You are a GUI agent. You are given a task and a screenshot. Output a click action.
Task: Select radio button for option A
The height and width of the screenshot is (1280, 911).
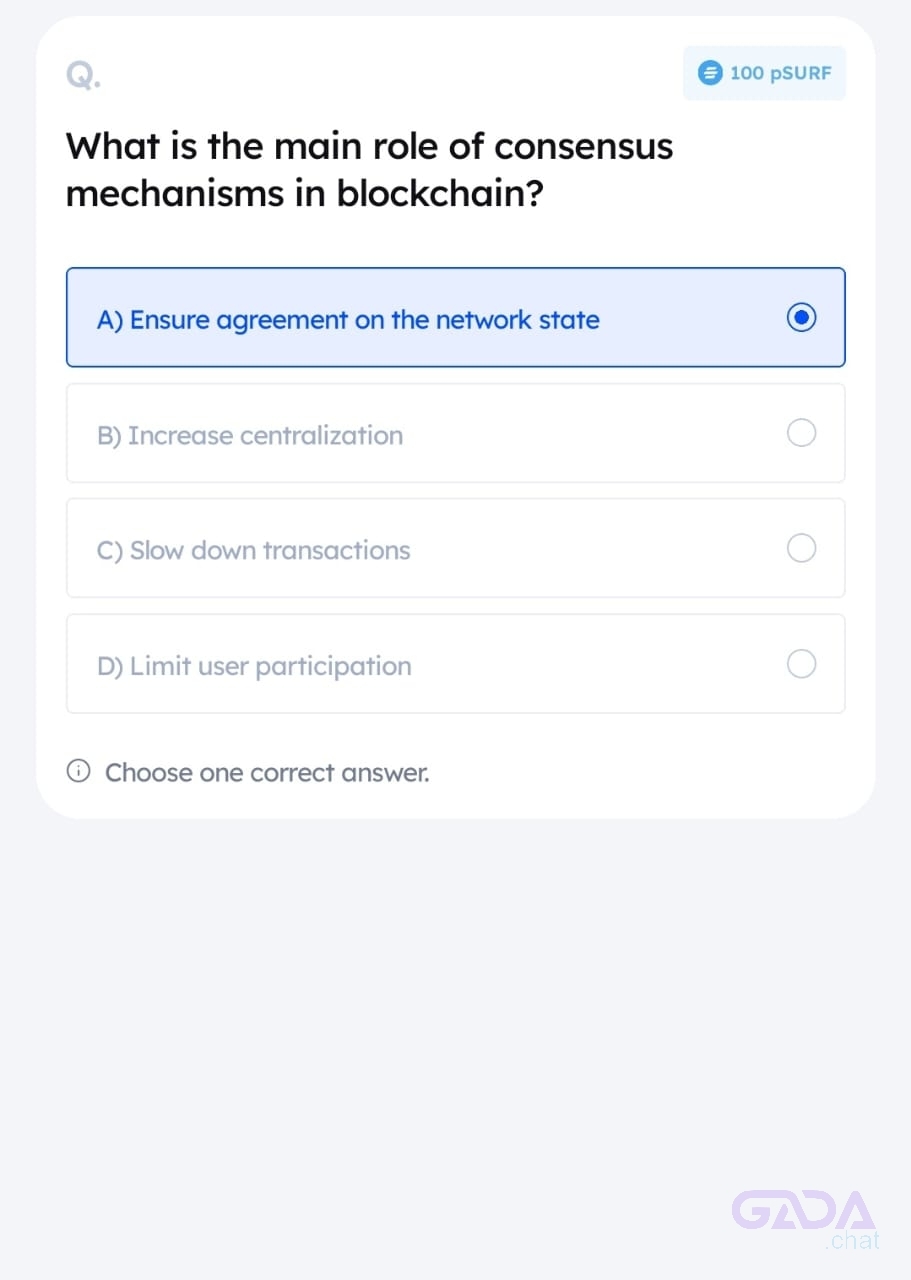pyautogui.click(x=802, y=318)
